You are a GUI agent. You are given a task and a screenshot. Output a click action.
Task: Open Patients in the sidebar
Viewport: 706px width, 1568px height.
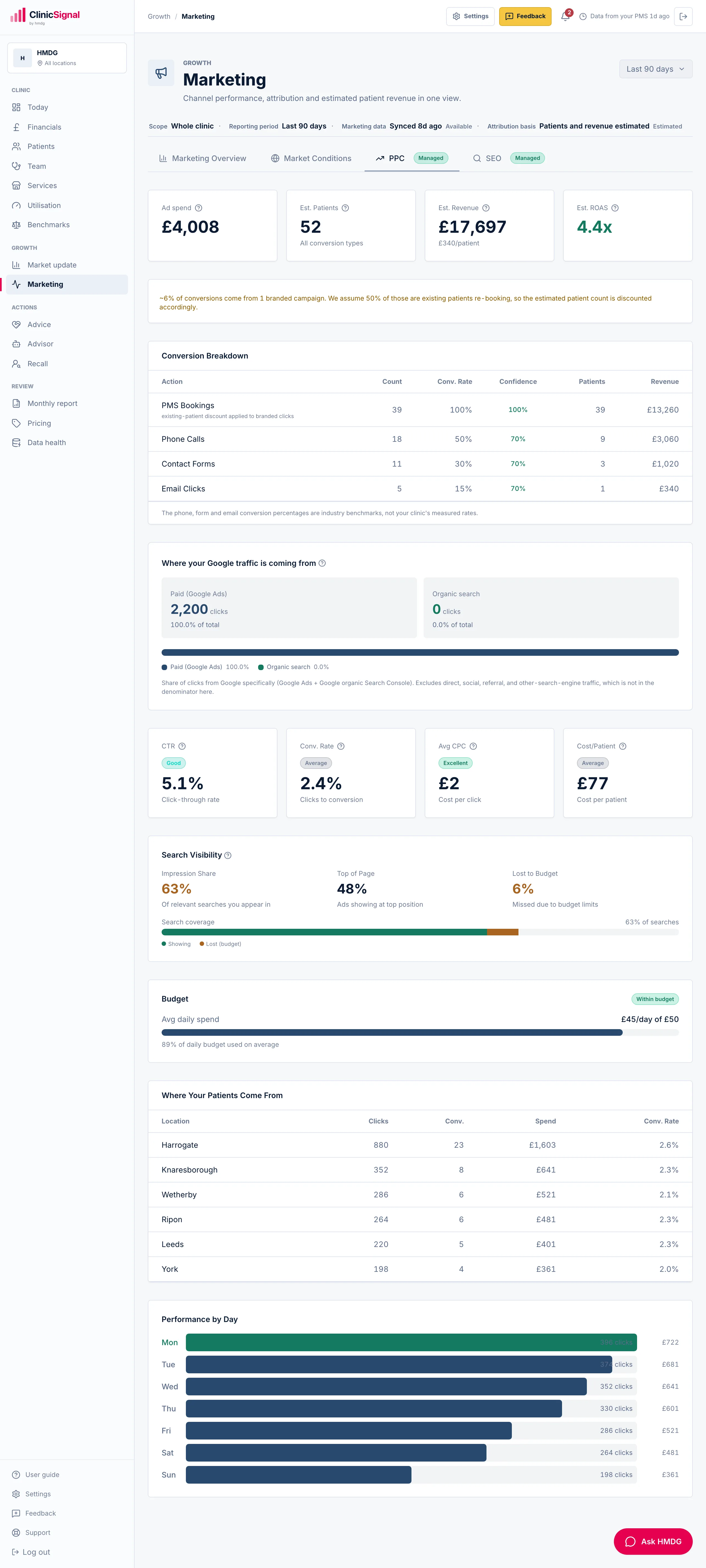point(67,147)
